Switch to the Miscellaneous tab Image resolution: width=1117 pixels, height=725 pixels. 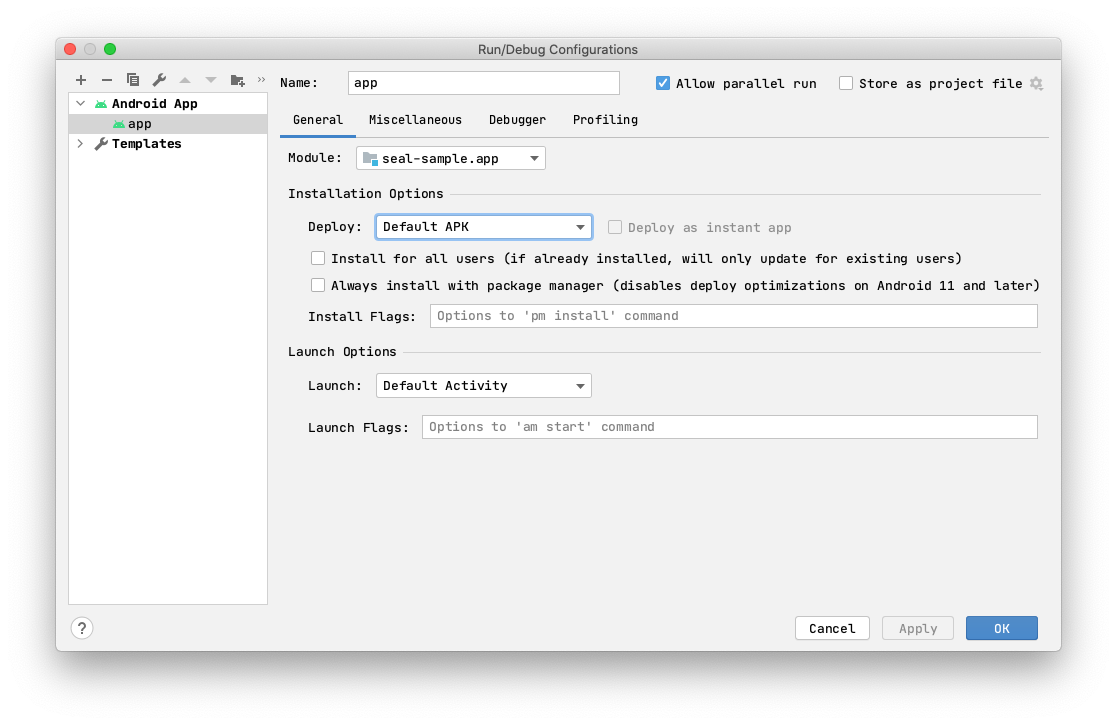point(415,120)
